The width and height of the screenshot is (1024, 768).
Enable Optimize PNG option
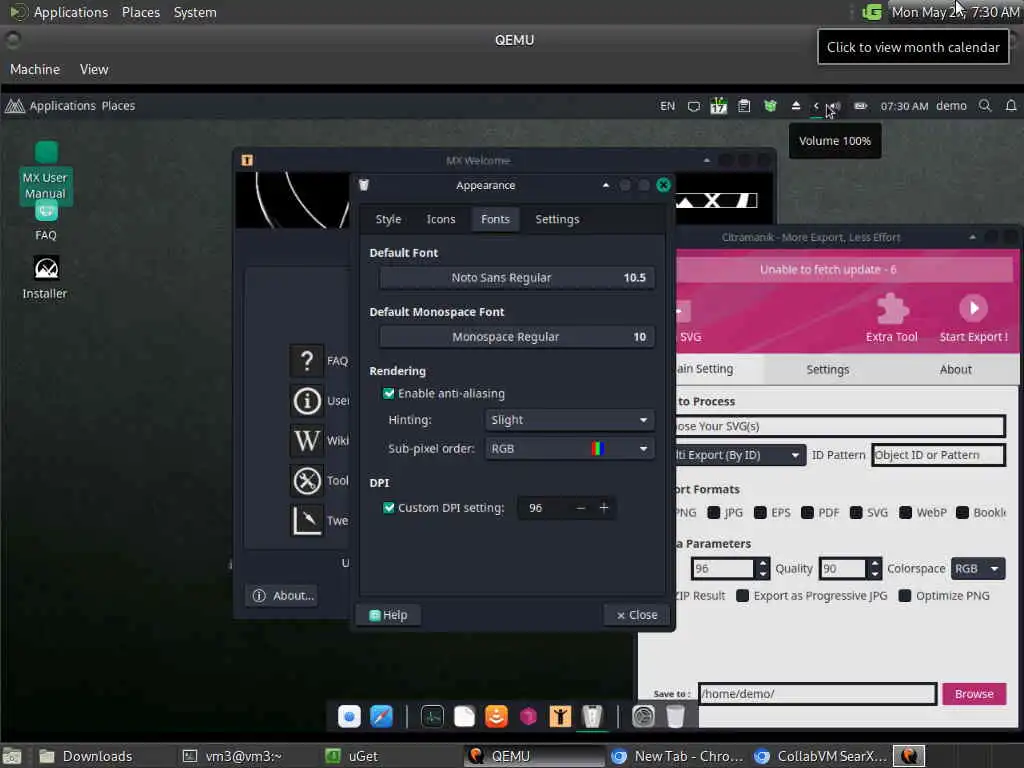[x=904, y=596]
